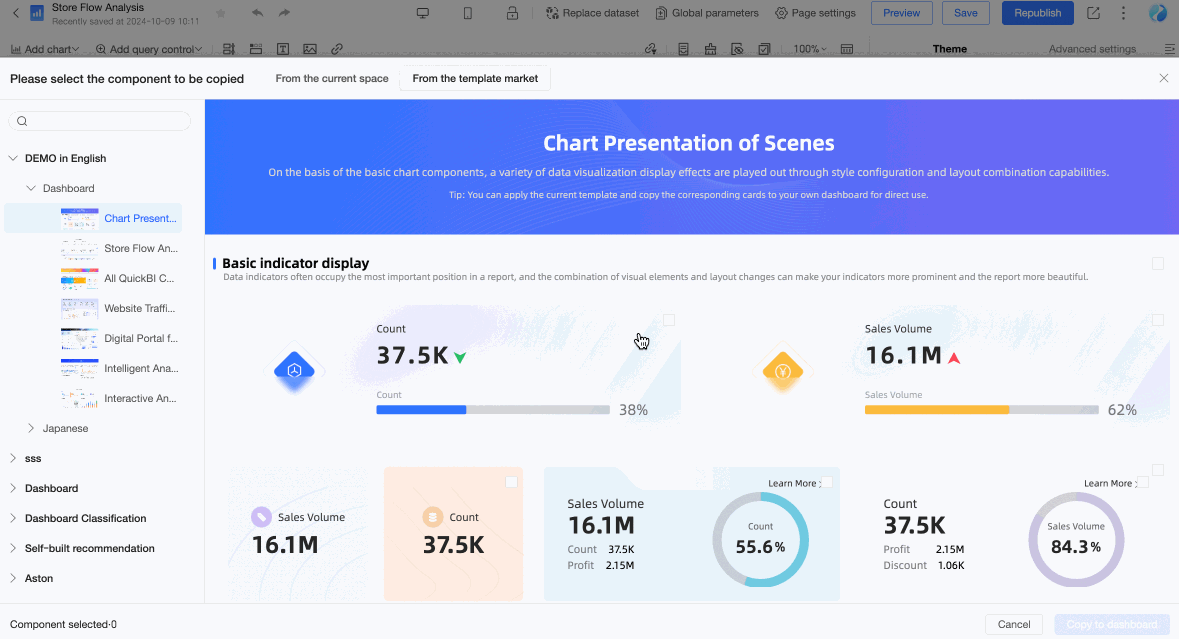The width and height of the screenshot is (1179, 639).
Task: Click the redo arrow icon
Action: [x=283, y=13]
